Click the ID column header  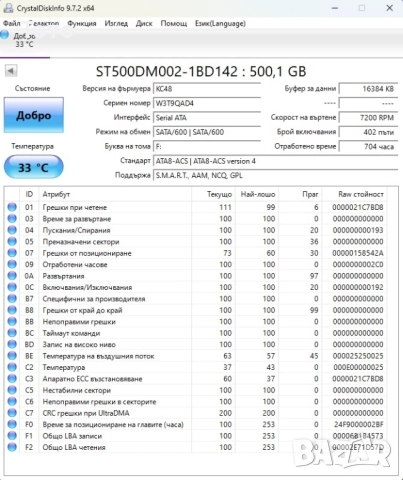click(x=29, y=194)
